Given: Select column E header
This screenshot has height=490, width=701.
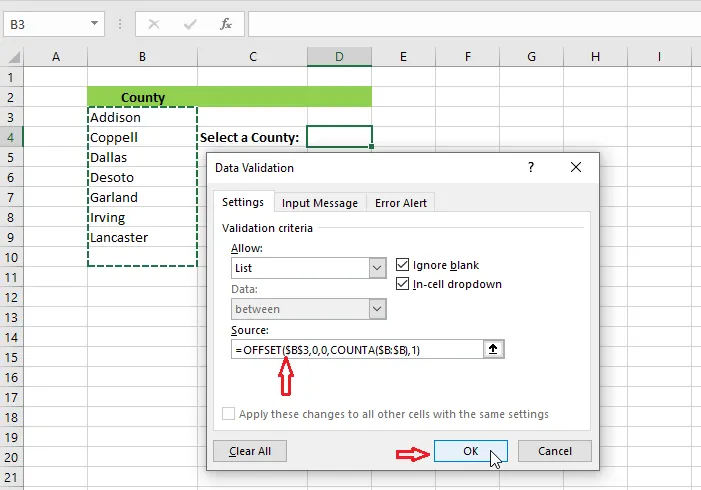Looking at the screenshot, I should click(403, 57).
